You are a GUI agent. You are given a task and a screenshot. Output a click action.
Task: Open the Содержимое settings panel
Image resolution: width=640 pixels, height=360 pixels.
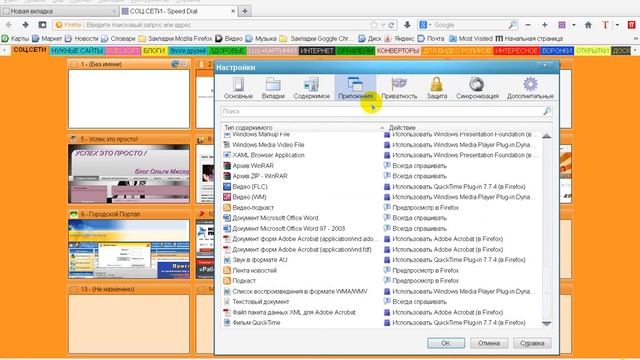click(311, 88)
